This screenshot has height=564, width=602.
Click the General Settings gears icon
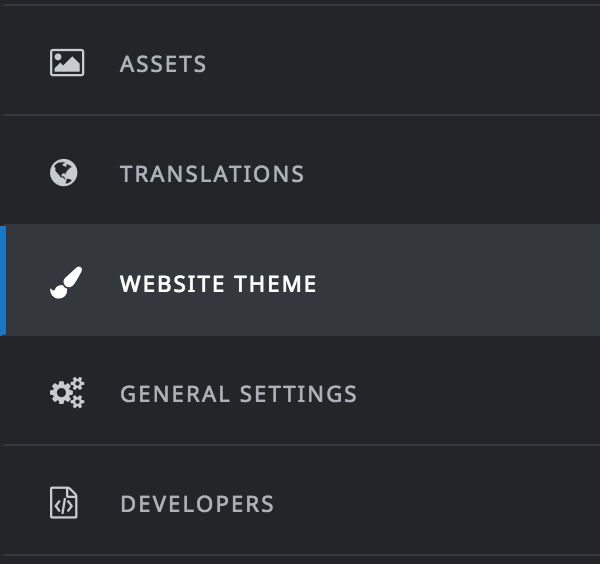pyautogui.click(x=67, y=393)
